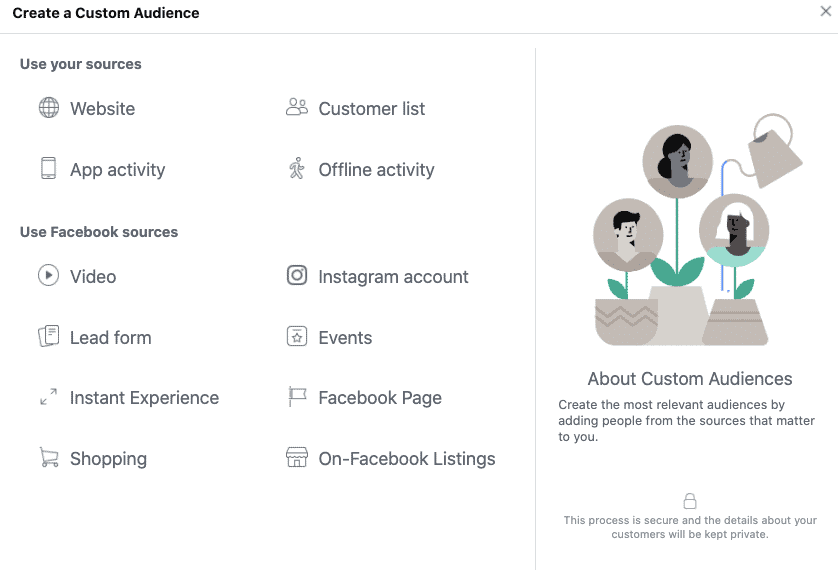Click the globe icon beside Website
The width and height of the screenshot is (838, 580).
pos(48,108)
